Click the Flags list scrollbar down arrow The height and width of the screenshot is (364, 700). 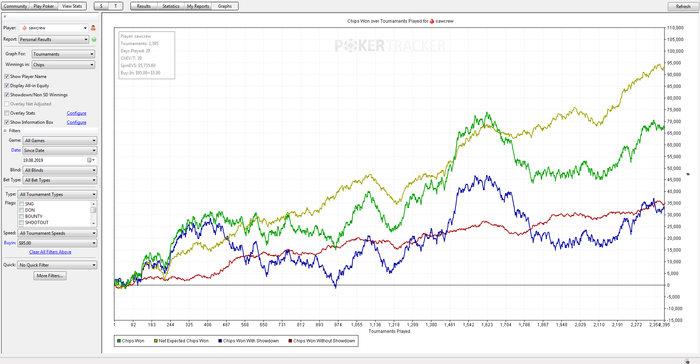93,223
